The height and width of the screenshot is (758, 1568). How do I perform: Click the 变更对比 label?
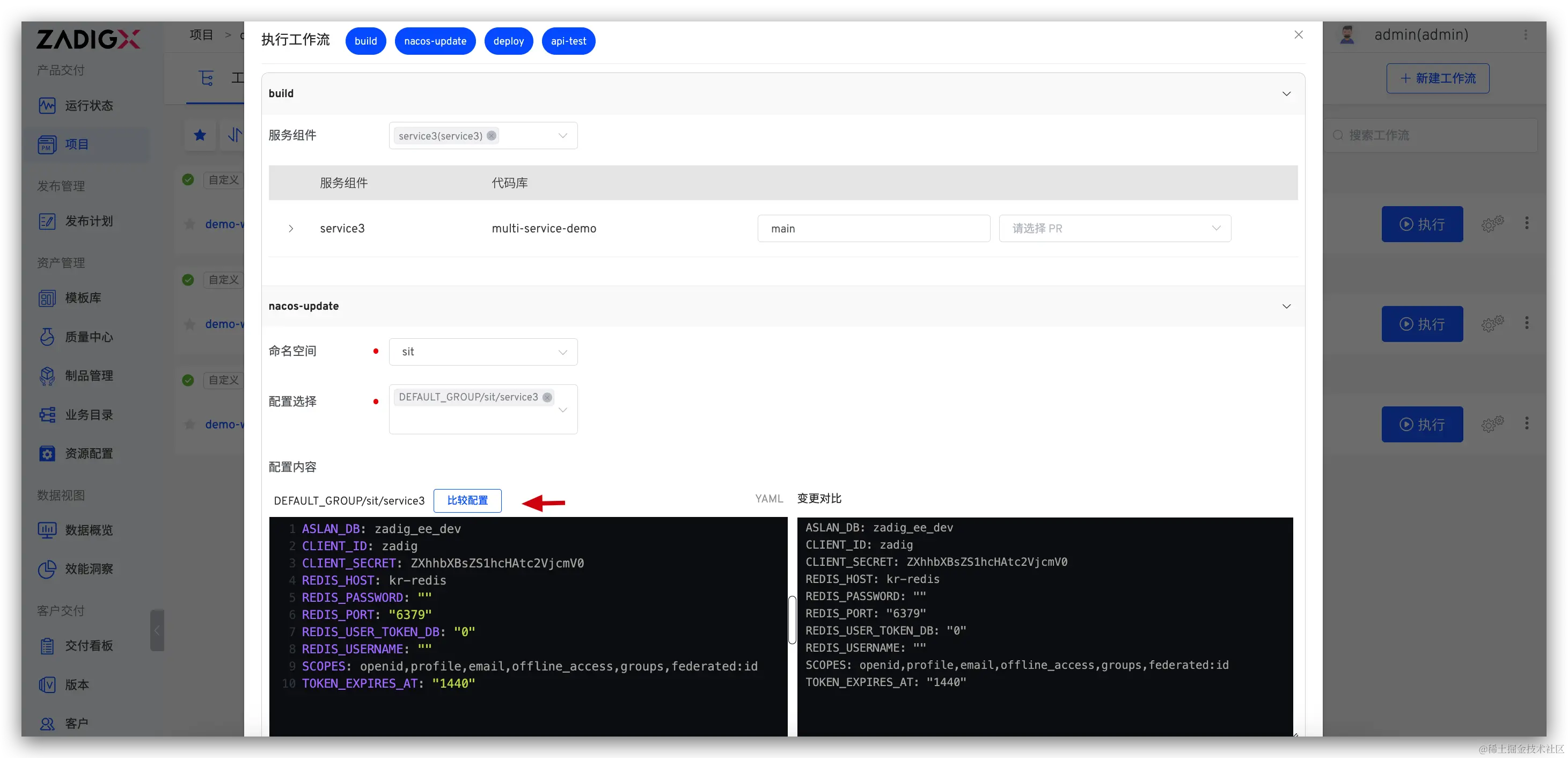pyautogui.click(x=819, y=499)
